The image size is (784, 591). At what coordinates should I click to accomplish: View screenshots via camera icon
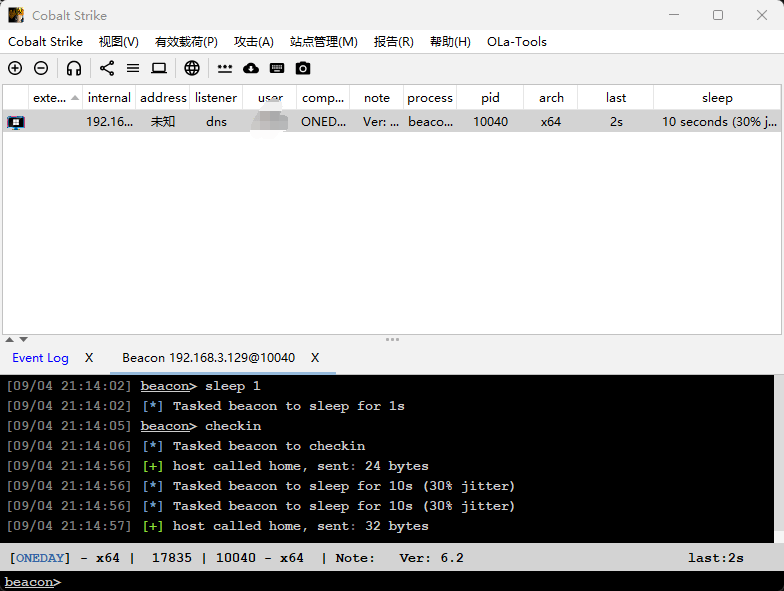click(303, 68)
